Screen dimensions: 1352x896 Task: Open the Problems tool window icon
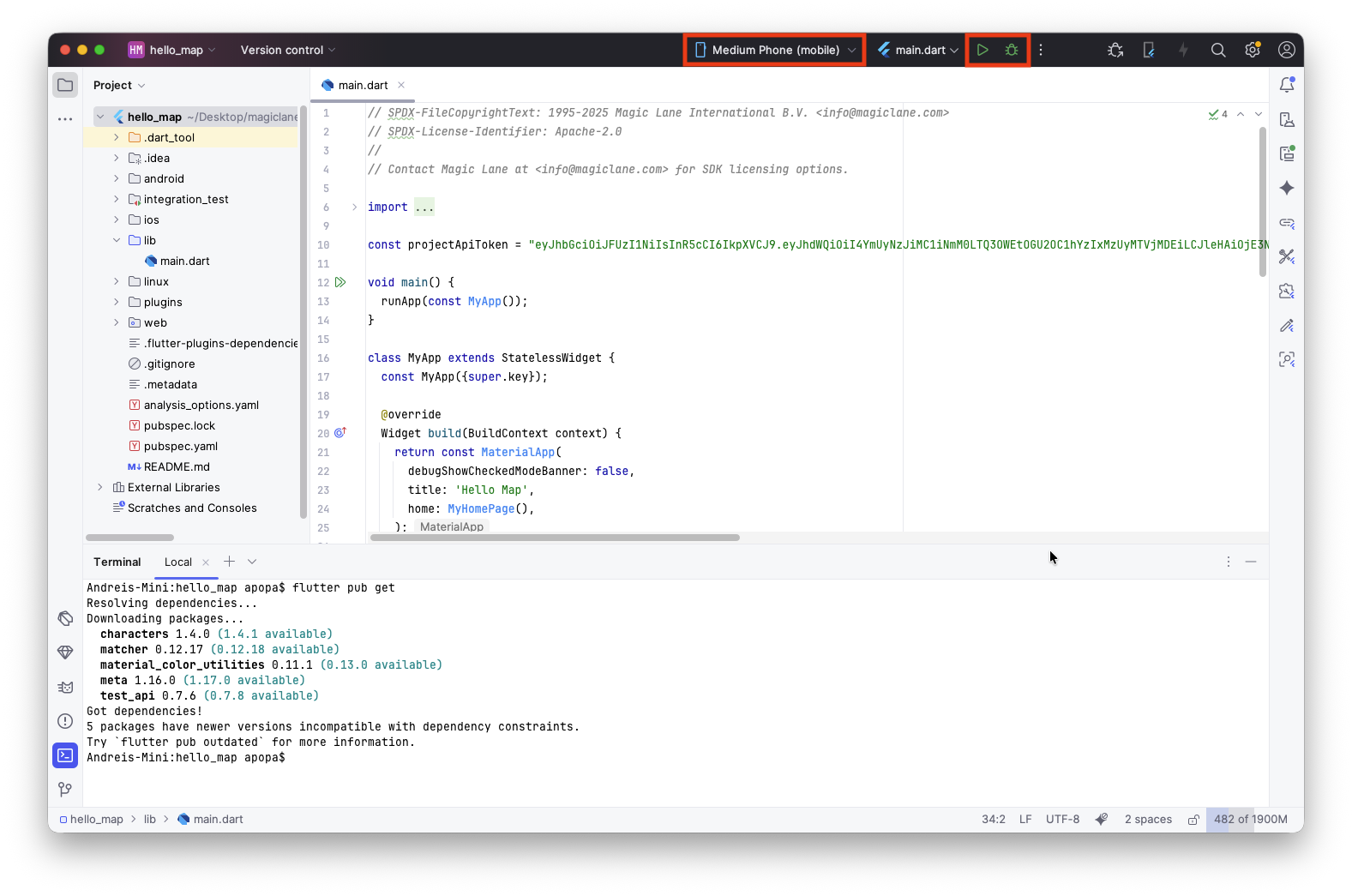(65, 721)
